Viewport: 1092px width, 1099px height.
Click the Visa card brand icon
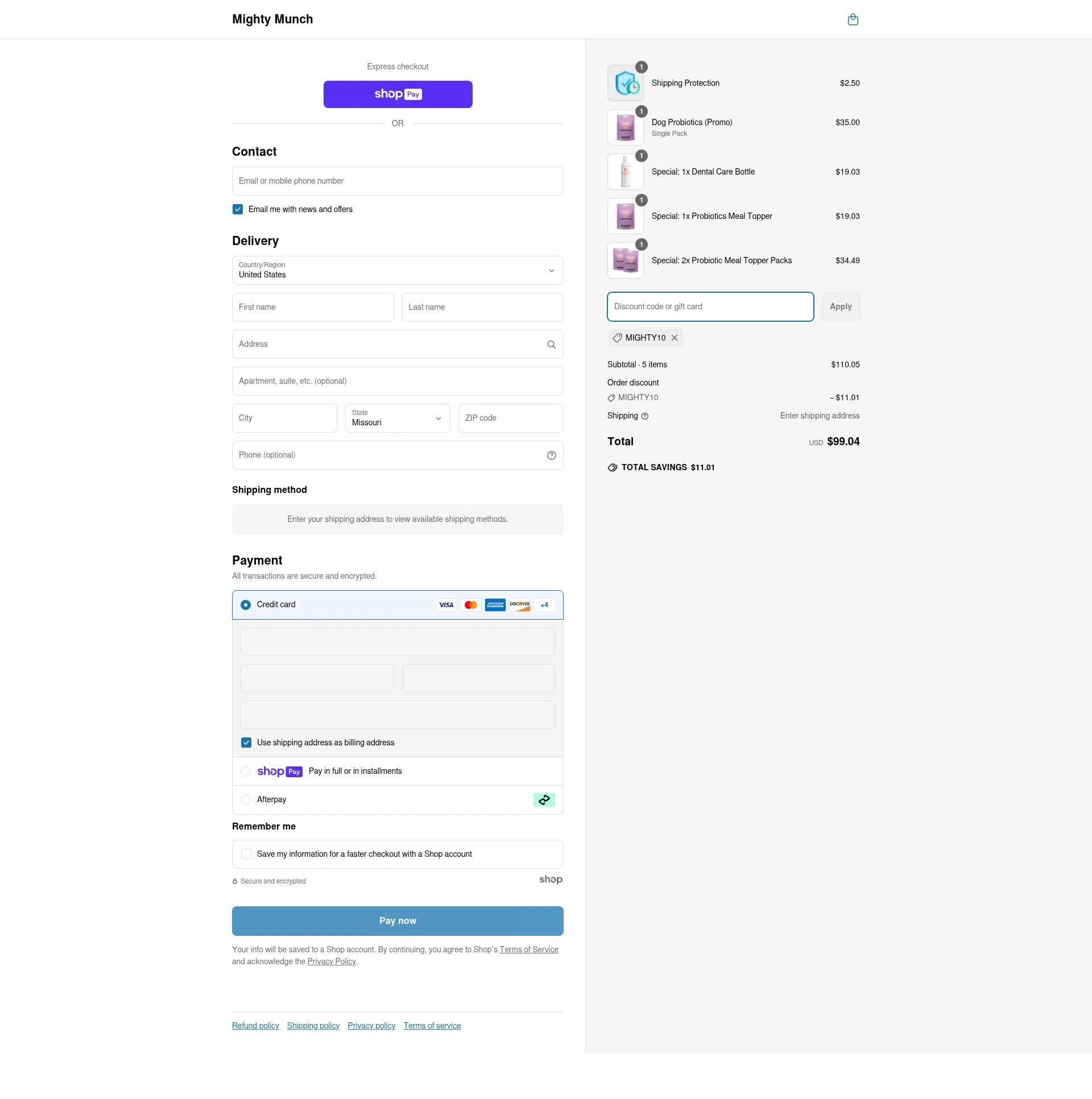pyautogui.click(x=446, y=605)
